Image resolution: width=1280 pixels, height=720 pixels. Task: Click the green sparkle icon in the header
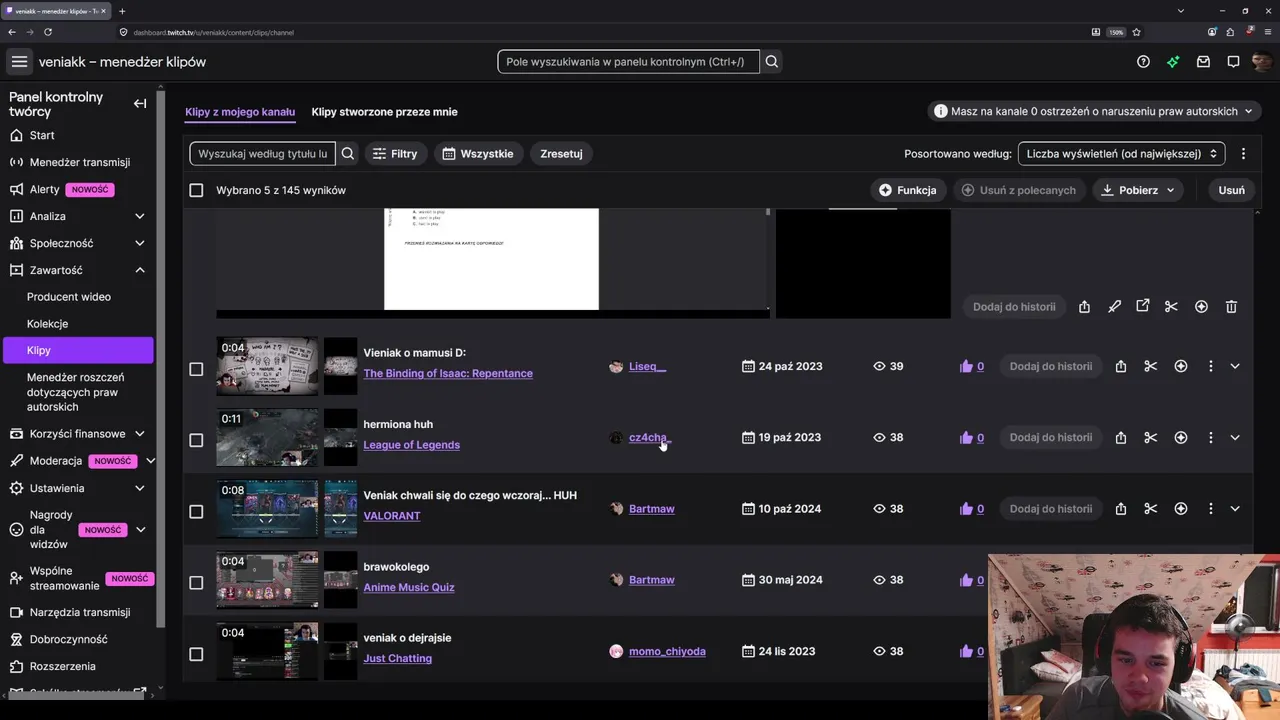click(x=1173, y=62)
